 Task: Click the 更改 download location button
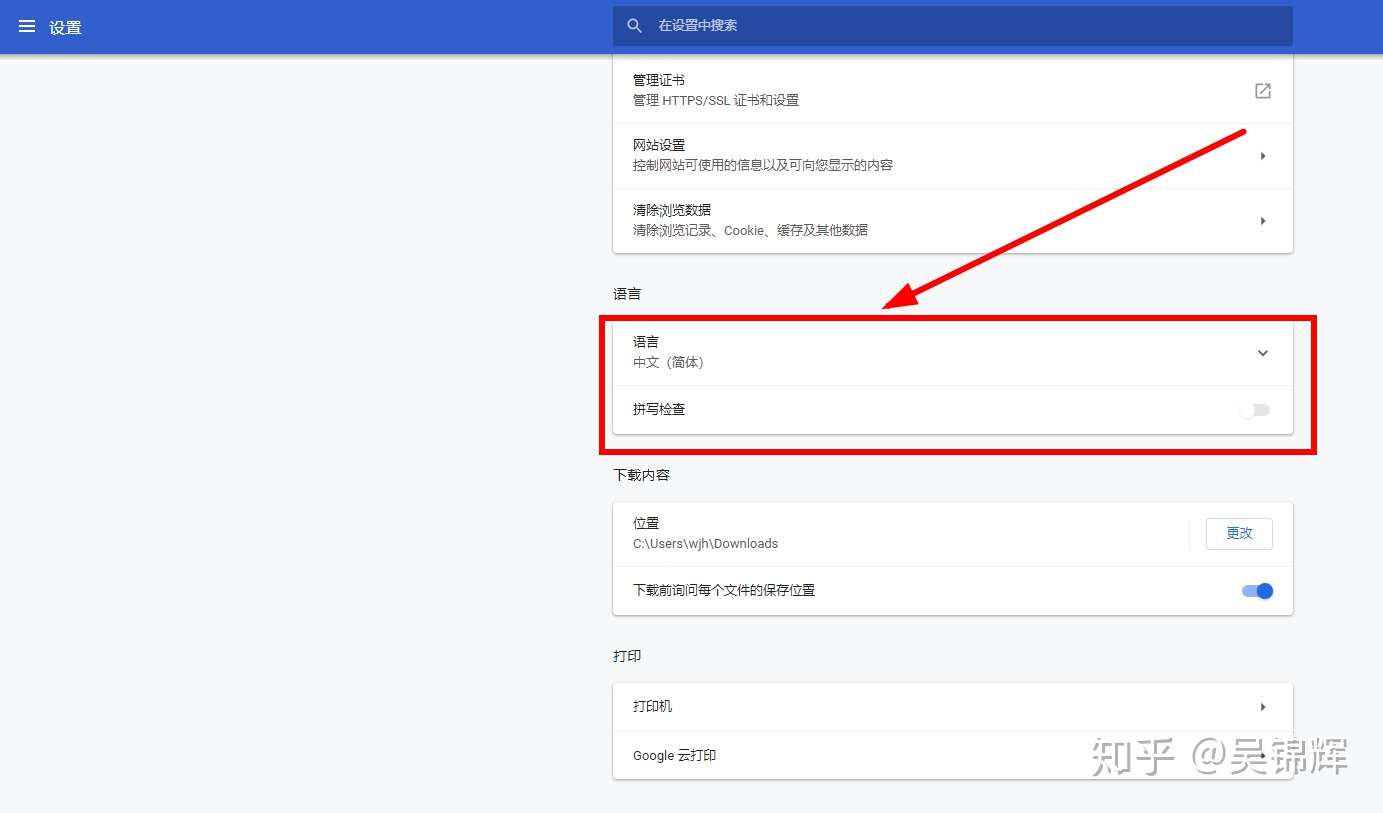1239,534
